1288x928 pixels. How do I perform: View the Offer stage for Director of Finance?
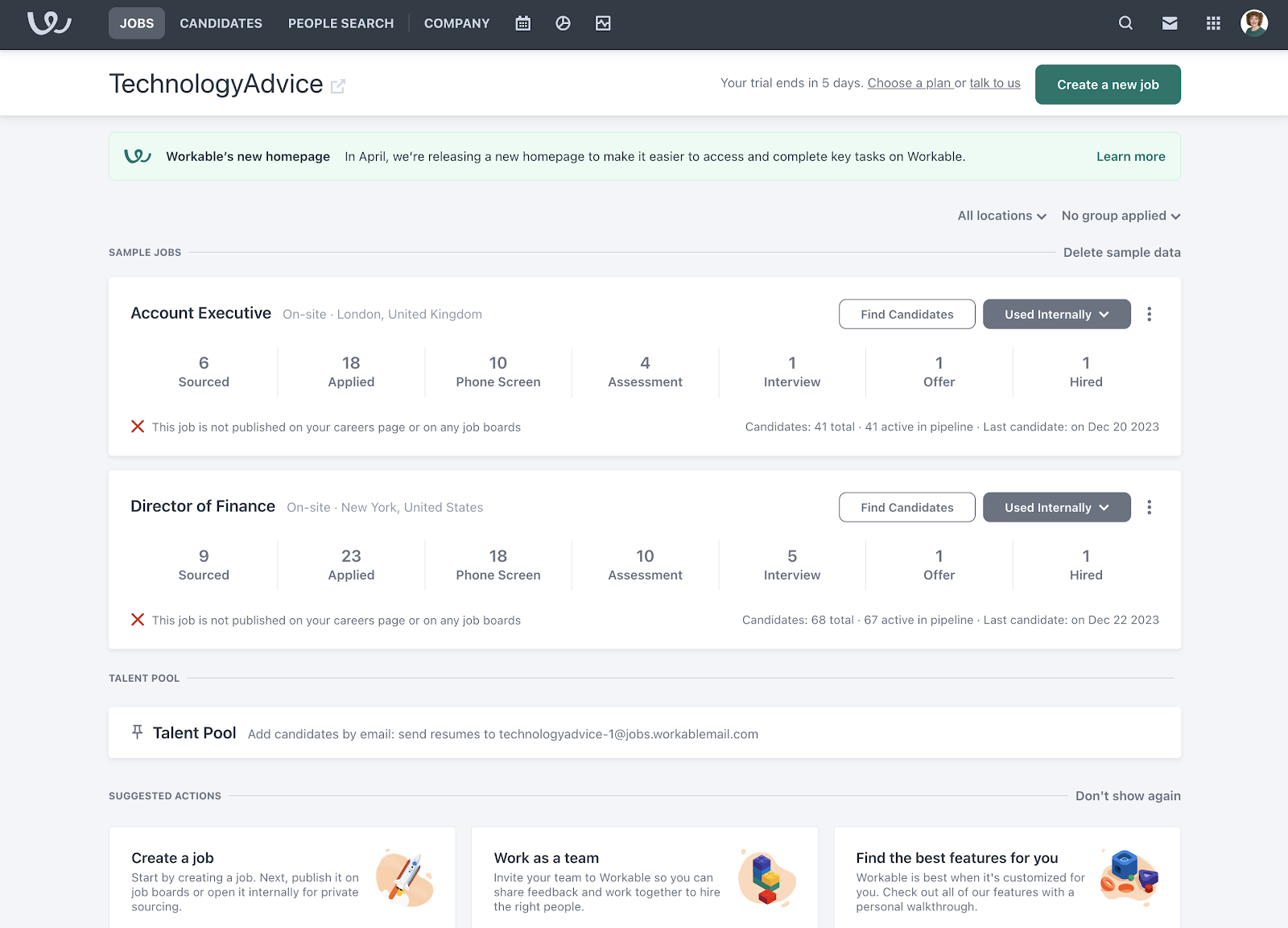[939, 565]
